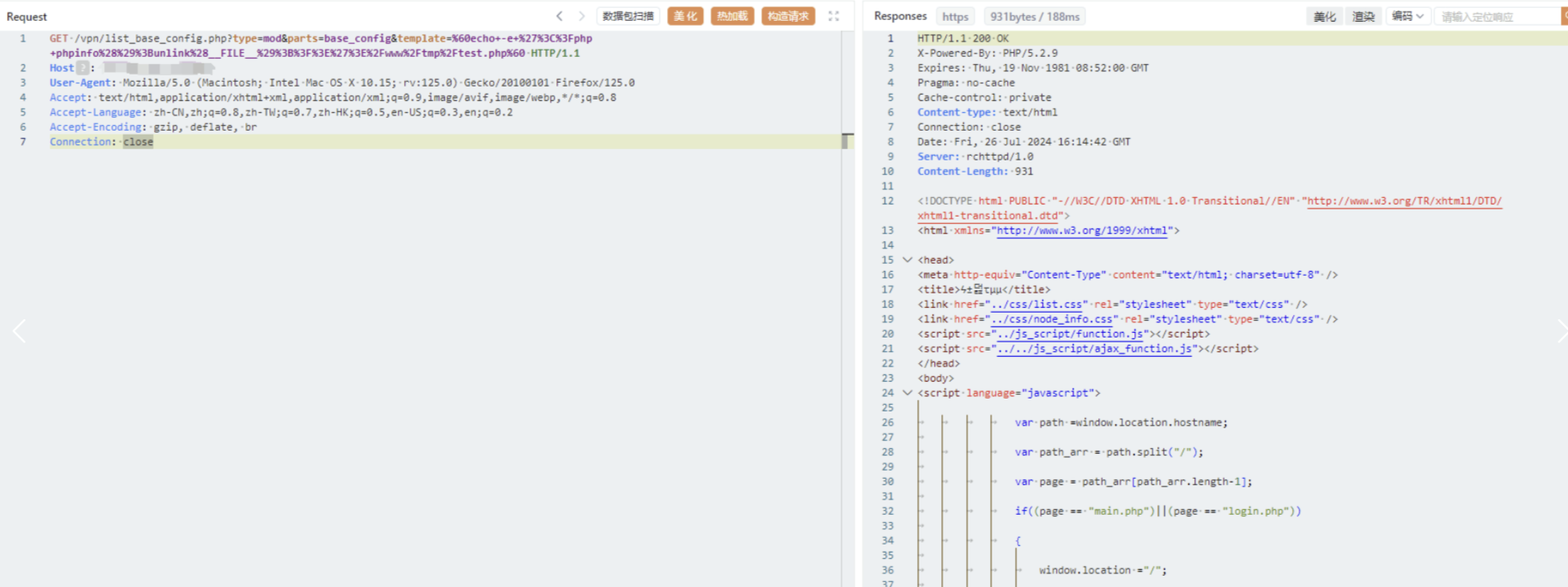Image resolution: width=1568 pixels, height=587 pixels.
Task: Click the 931bytes / 188ms response info tag
Action: coord(1034,16)
